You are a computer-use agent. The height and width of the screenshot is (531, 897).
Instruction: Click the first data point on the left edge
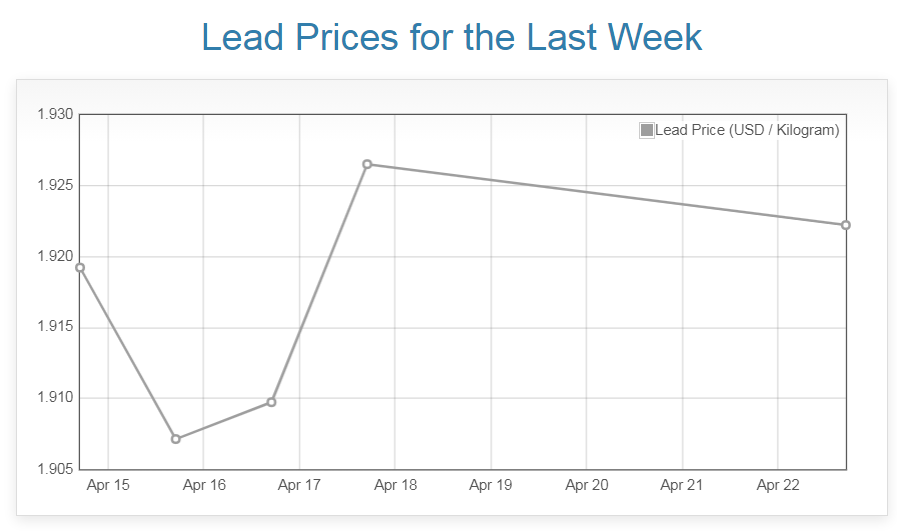click(80, 267)
